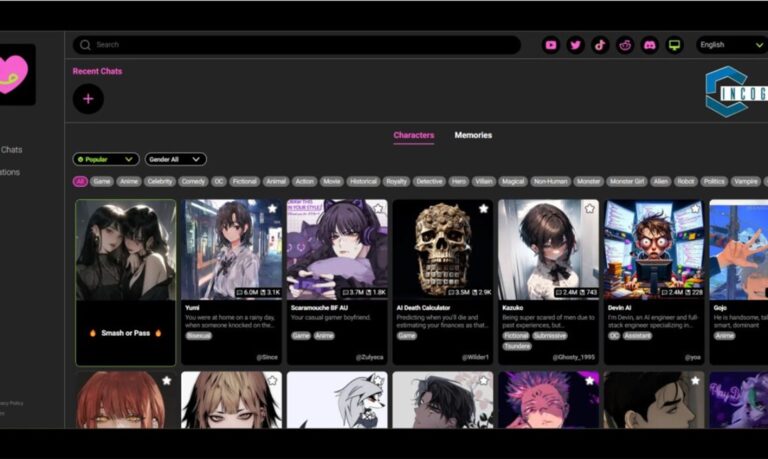This screenshot has width=768, height=459.
Task: Select the All category filter
Action: pyautogui.click(x=80, y=181)
